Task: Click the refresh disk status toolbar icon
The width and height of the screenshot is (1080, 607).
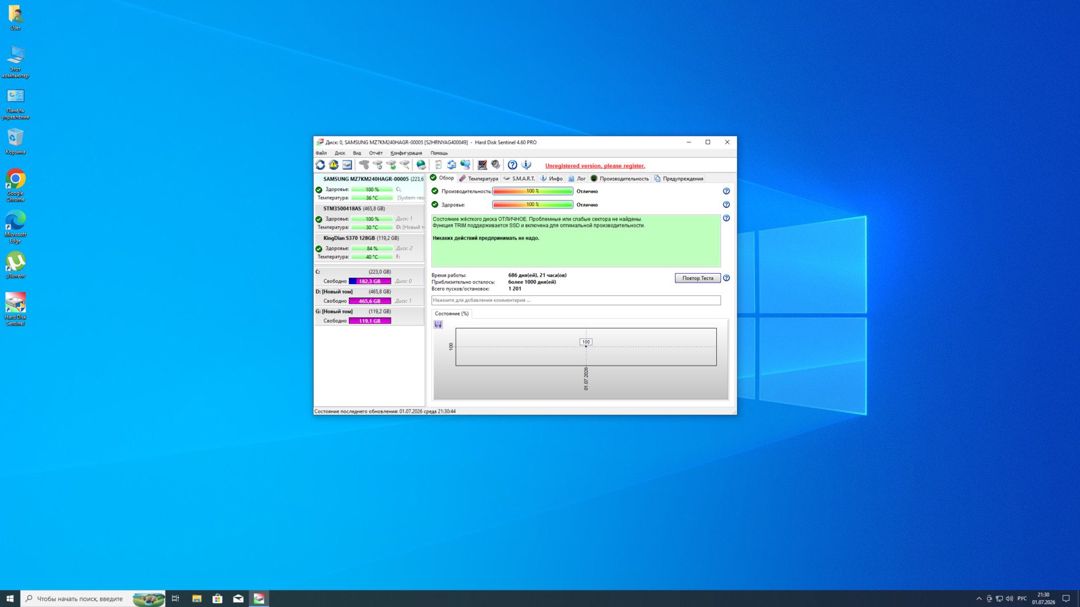Action: click(x=320, y=165)
